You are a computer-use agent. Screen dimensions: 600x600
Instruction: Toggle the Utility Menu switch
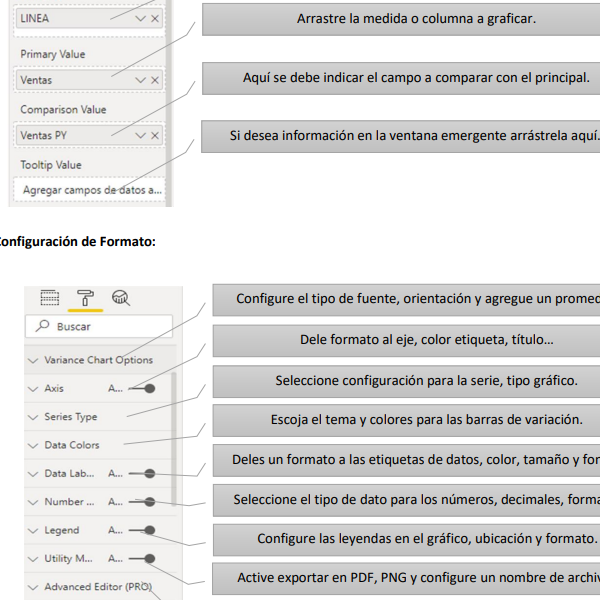(x=142, y=559)
